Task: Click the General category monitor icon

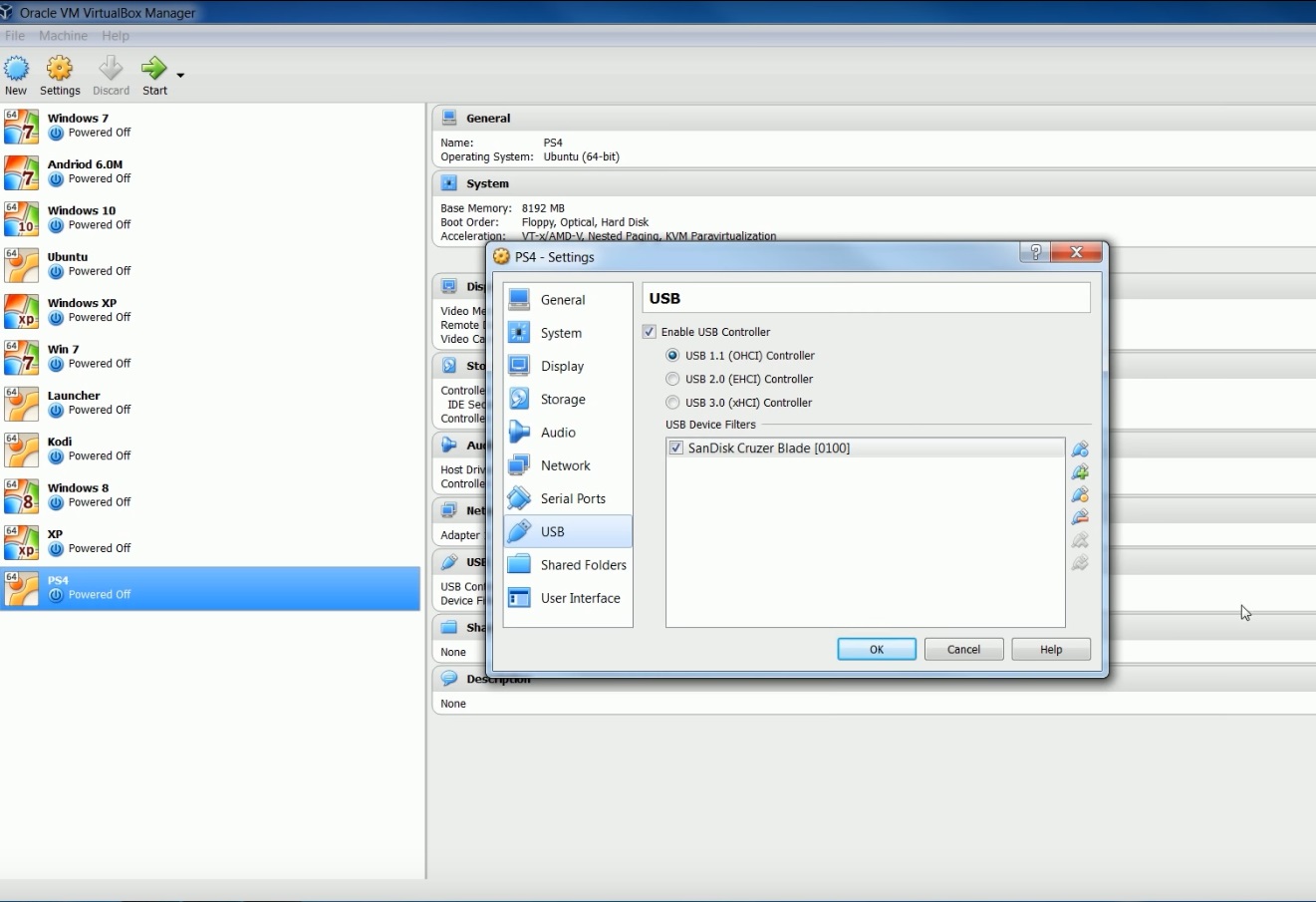Action: pyautogui.click(x=519, y=299)
